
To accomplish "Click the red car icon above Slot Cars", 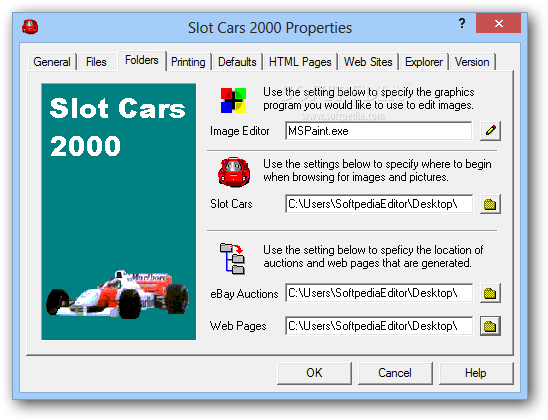I will [234, 172].
